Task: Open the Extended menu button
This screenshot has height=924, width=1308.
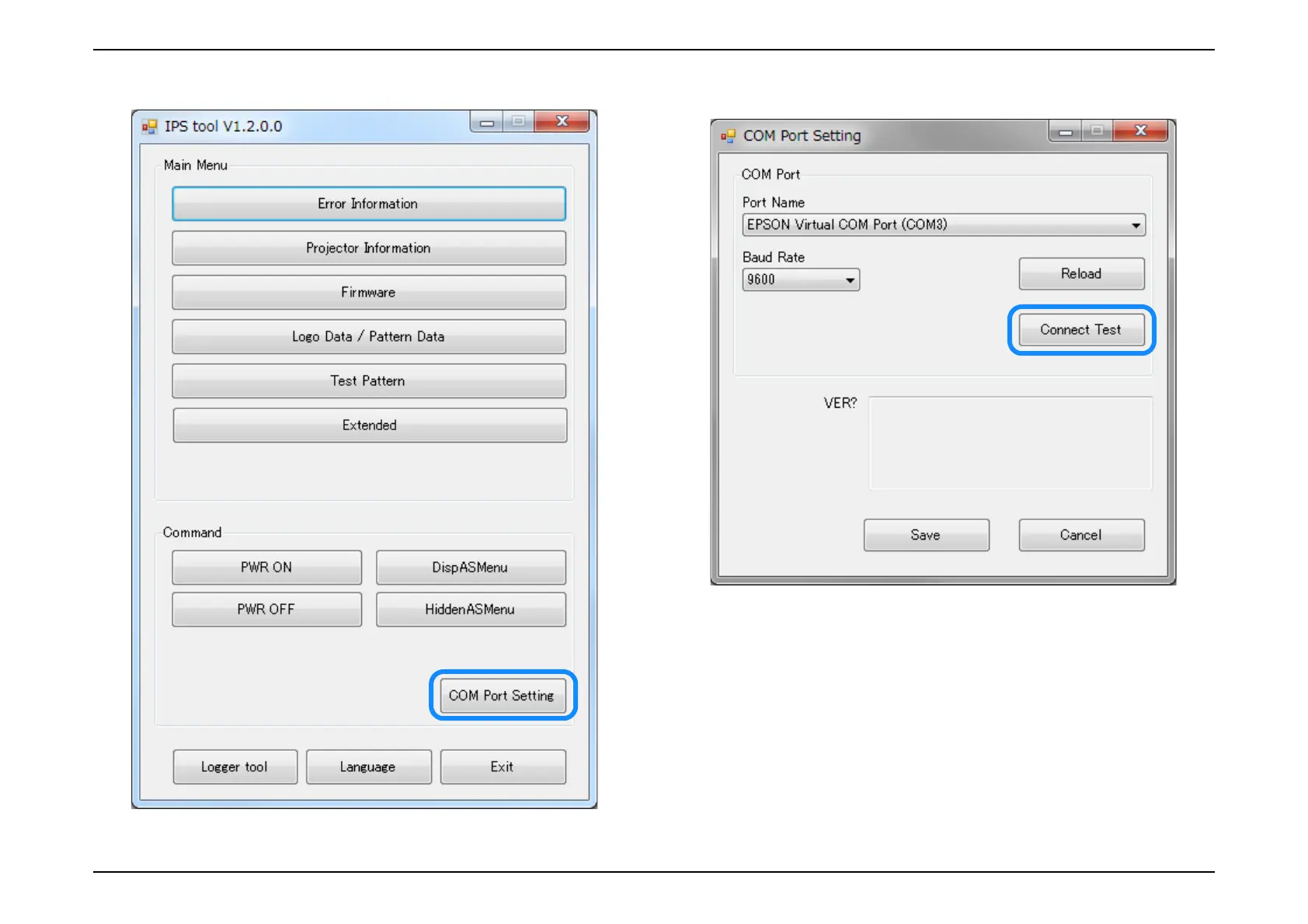Action: tap(370, 425)
